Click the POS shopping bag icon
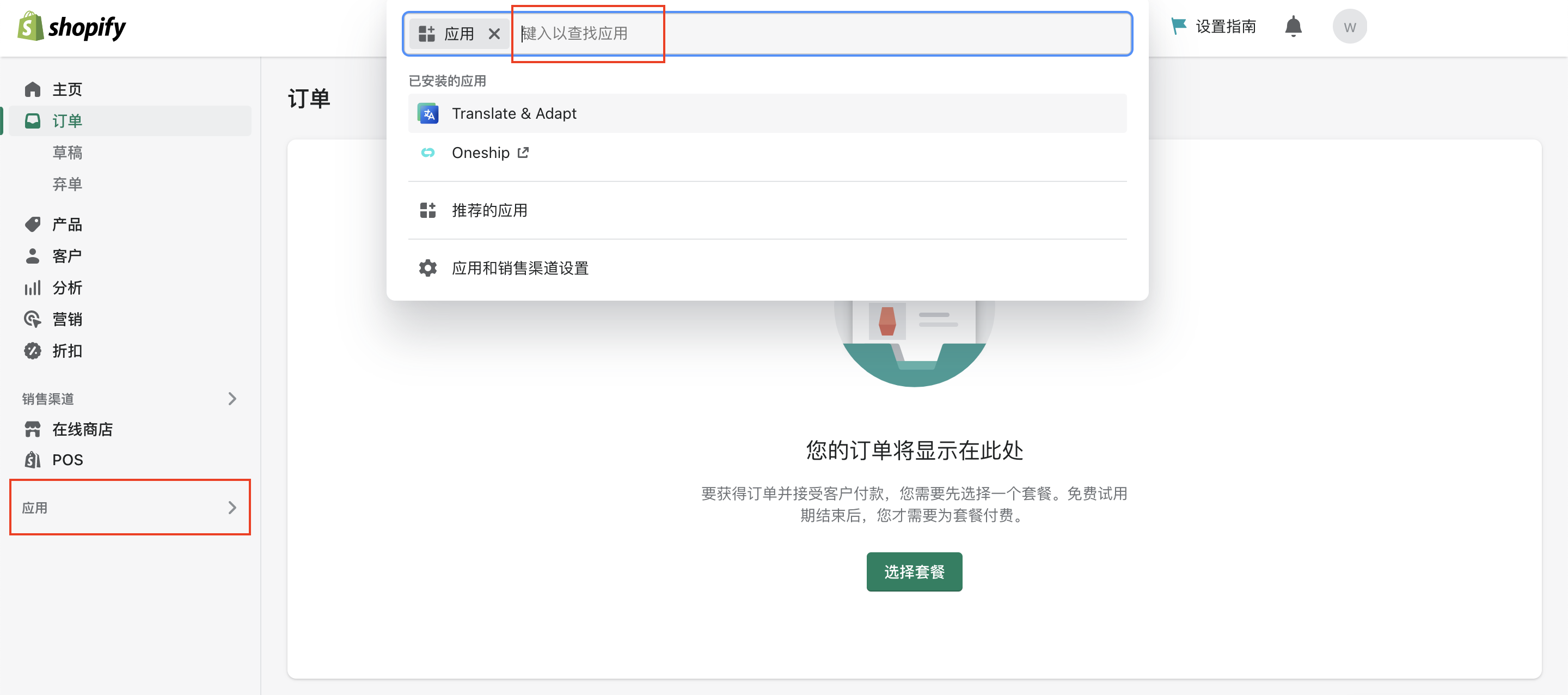 coord(32,460)
